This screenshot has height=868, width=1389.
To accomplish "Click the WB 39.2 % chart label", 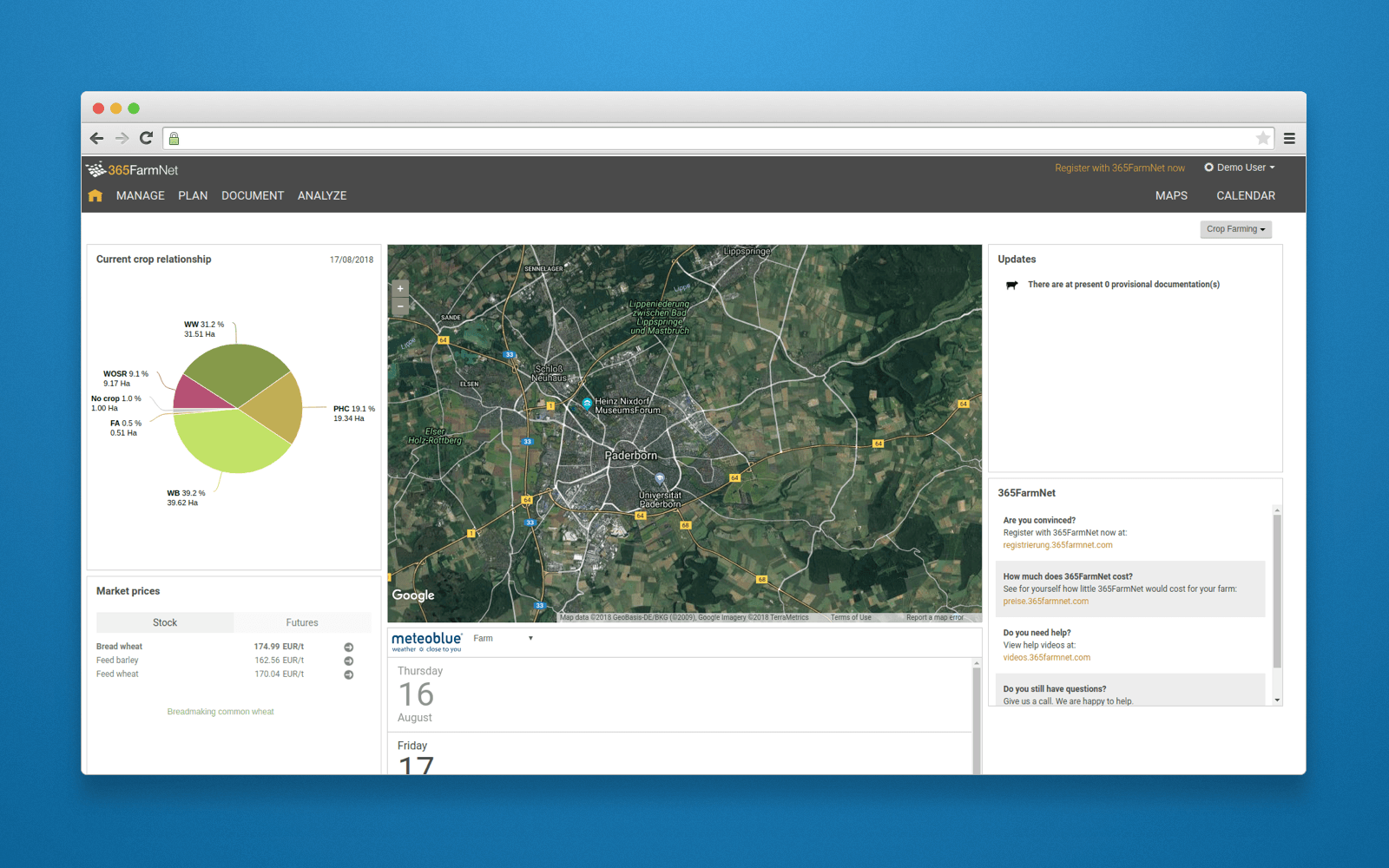I will [186, 498].
